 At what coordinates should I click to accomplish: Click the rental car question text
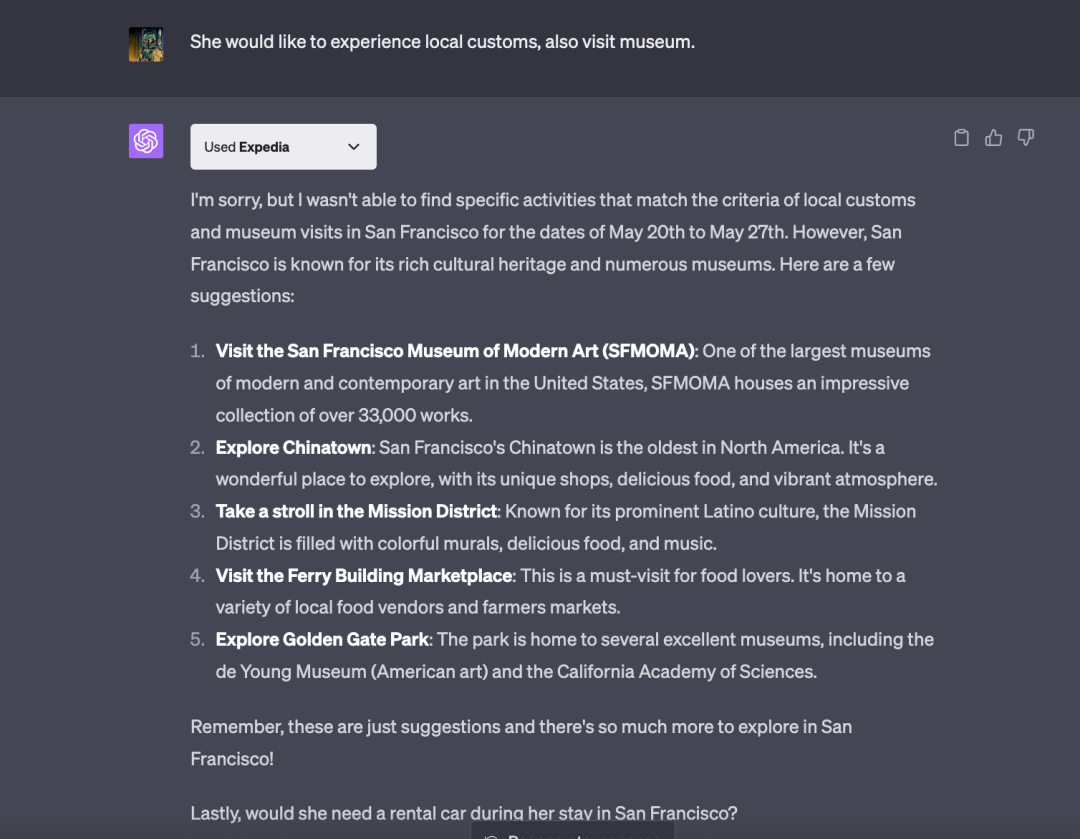click(464, 813)
